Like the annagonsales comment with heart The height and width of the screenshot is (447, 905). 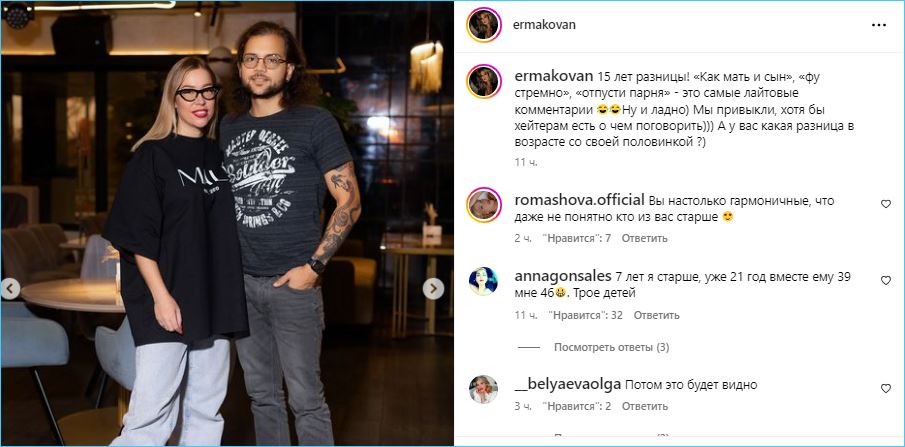click(x=885, y=281)
